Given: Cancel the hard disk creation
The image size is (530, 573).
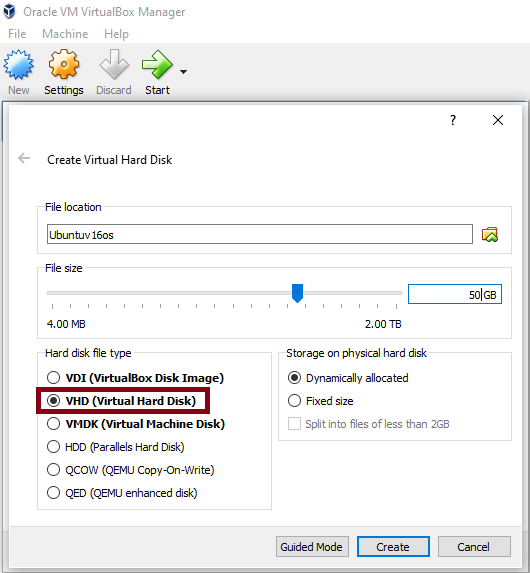Looking at the screenshot, I should [x=474, y=547].
